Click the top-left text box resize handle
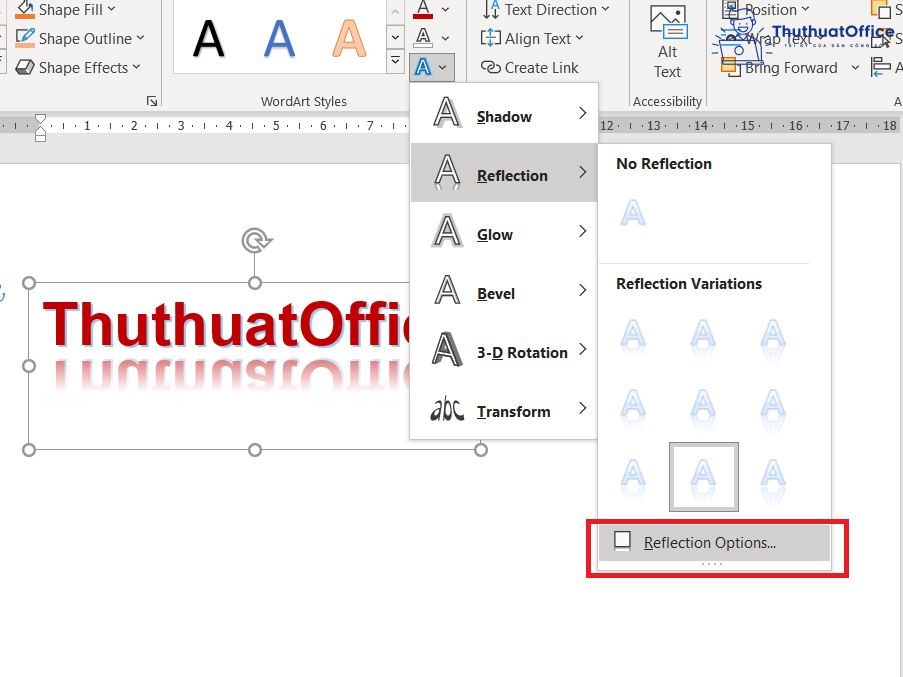Screen dimensions: 903x677 coord(29,283)
